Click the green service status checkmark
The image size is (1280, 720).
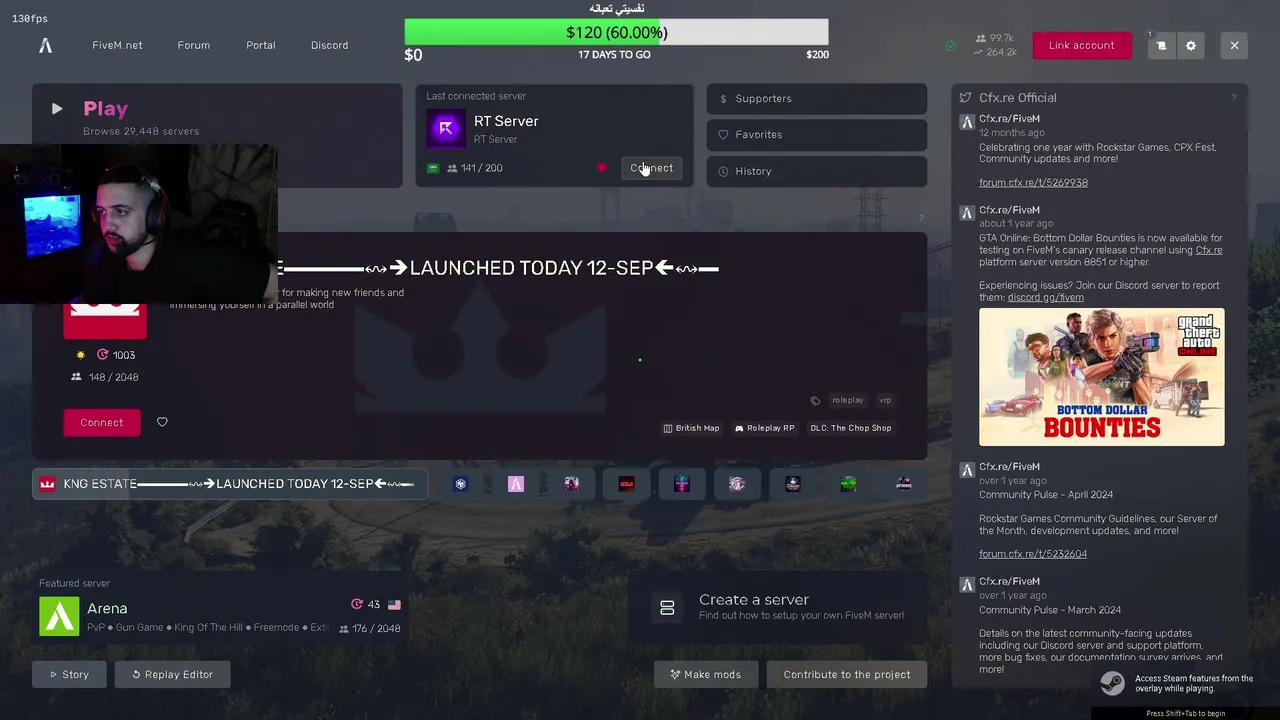click(x=951, y=45)
